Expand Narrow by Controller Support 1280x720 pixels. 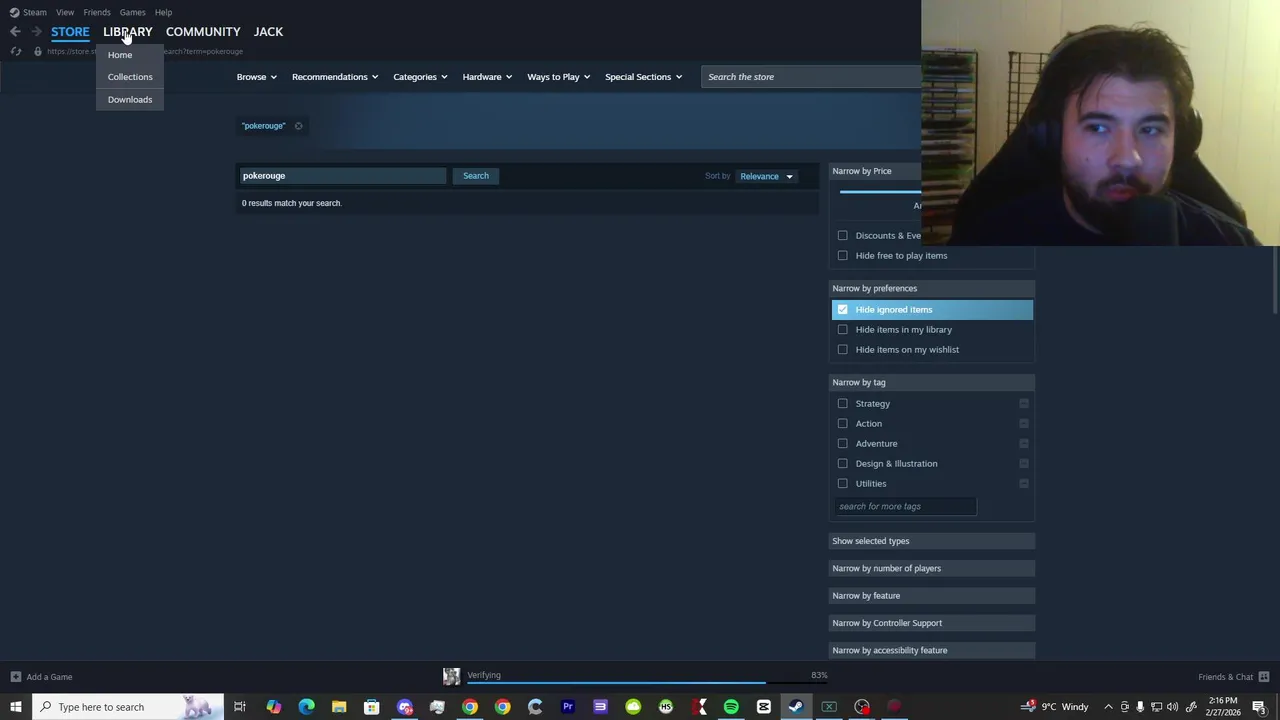932,623
